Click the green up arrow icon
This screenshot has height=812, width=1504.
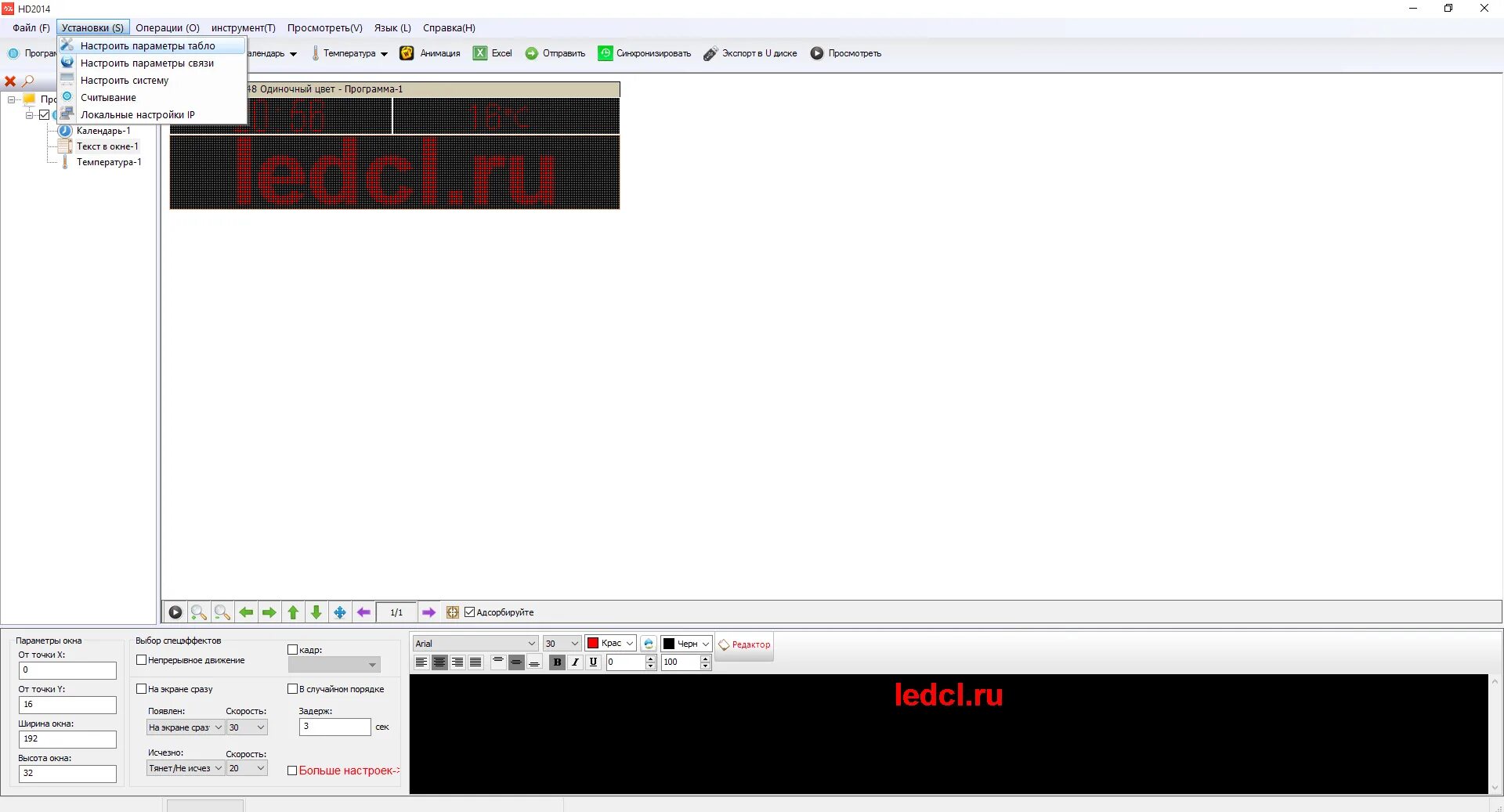pos(293,612)
